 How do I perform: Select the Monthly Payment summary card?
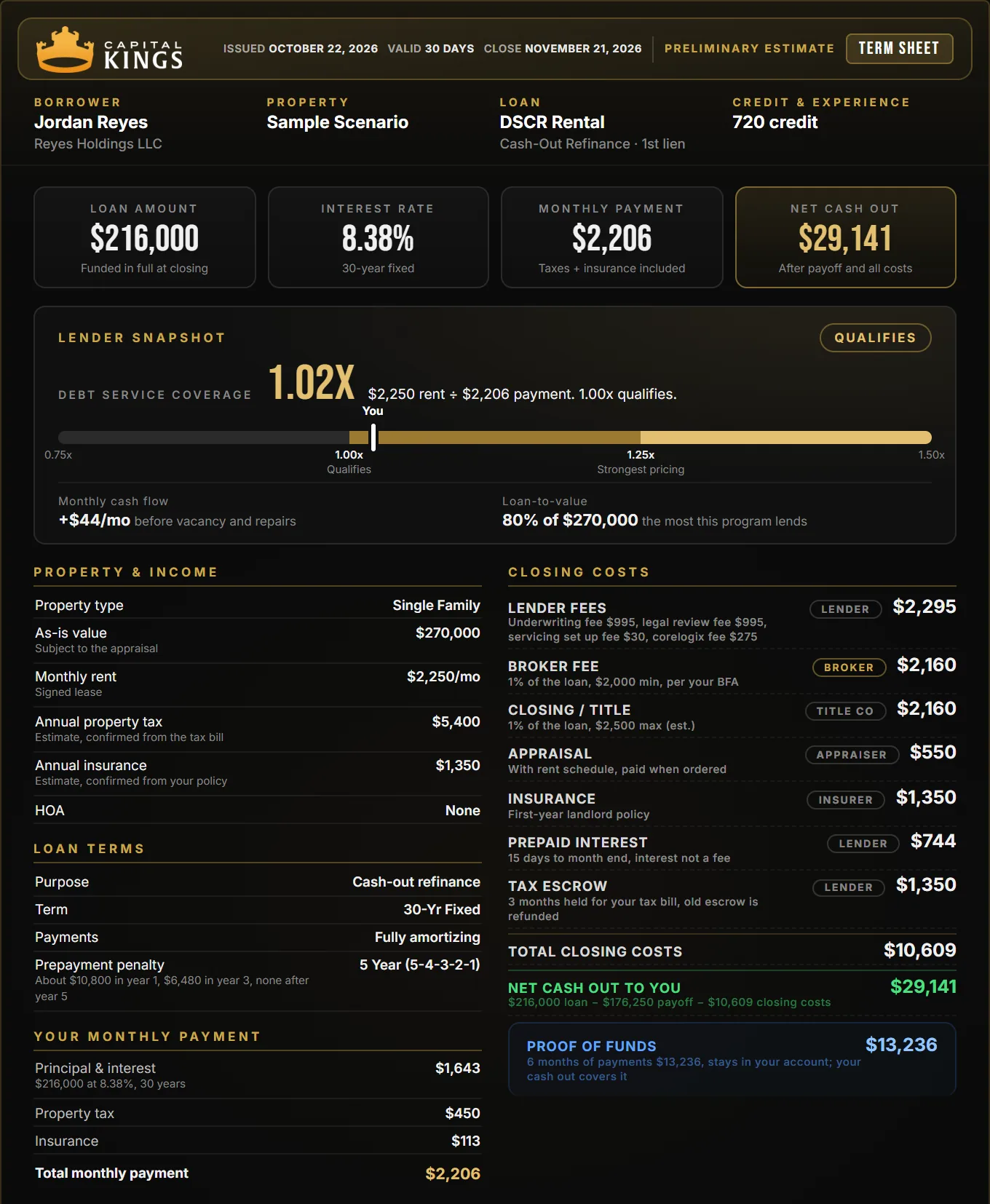pos(612,237)
